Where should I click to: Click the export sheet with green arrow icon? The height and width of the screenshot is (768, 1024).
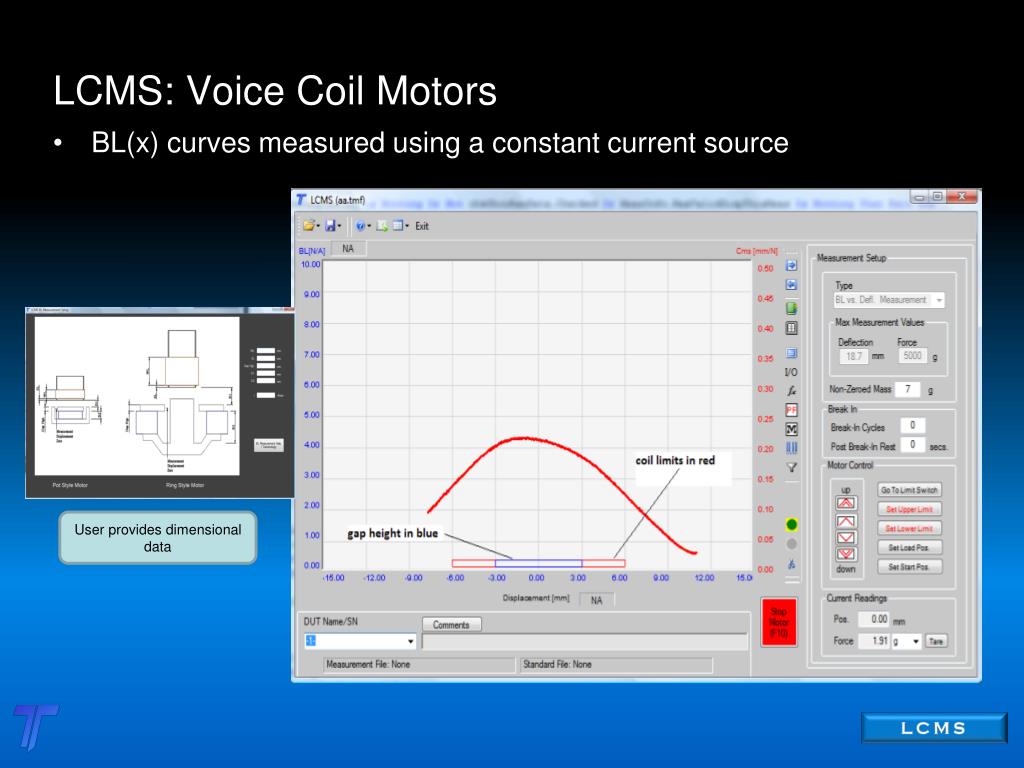382,226
